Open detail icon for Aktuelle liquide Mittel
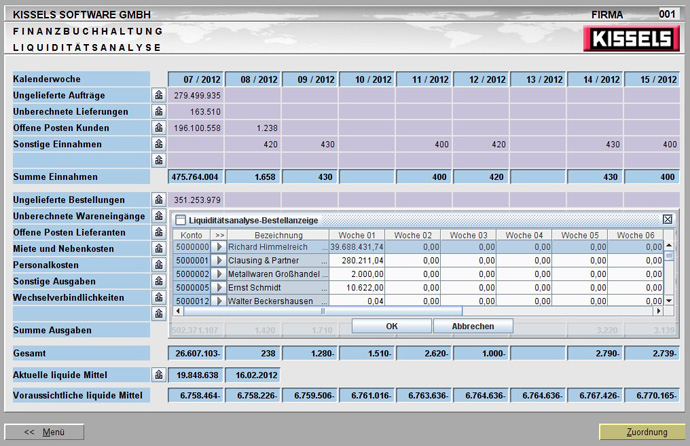Viewport: 690px width, 446px height. coord(158,375)
